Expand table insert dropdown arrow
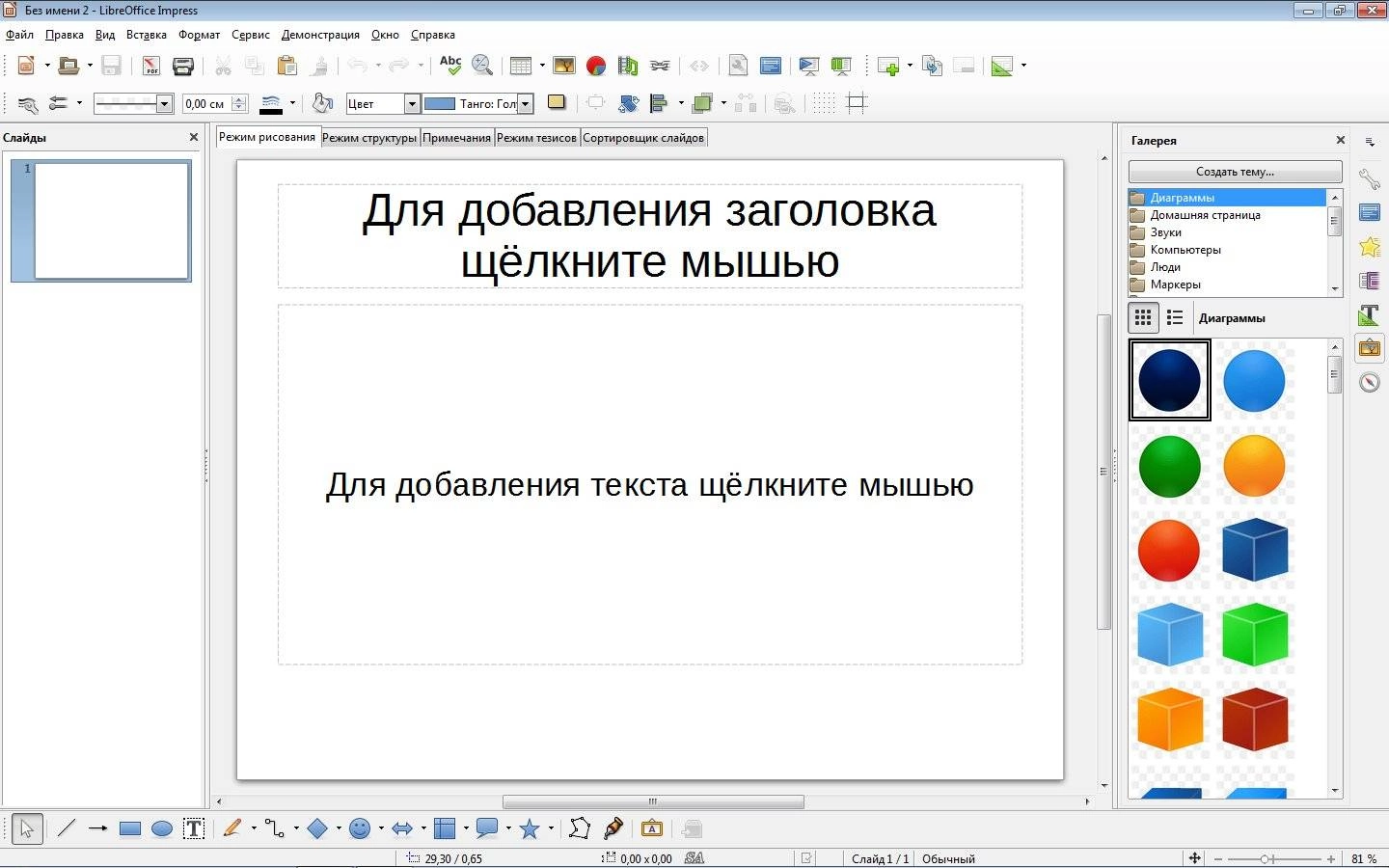 (542, 66)
